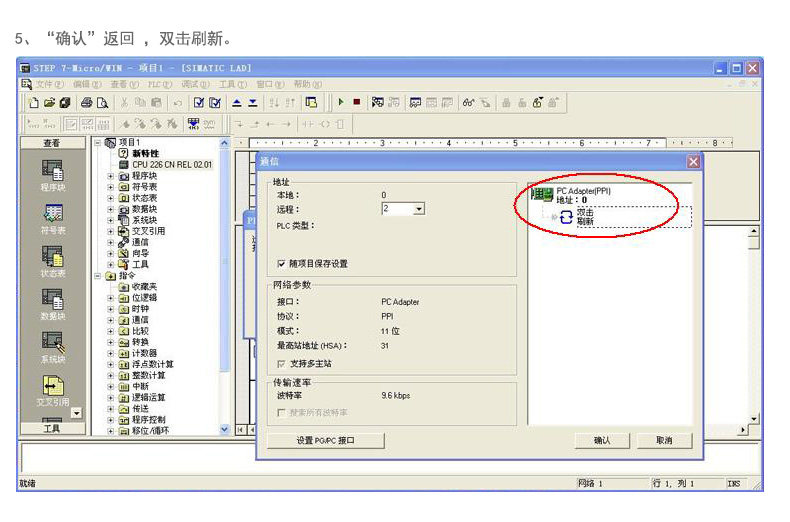Toggle the 支持多主站 checkbox
The height and width of the screenshot is (522, 790).
(281, 364)
